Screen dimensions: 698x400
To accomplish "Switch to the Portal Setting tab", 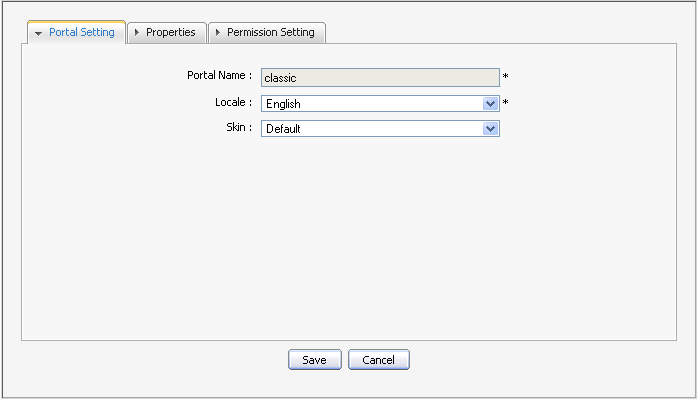I will pos(81,32).
